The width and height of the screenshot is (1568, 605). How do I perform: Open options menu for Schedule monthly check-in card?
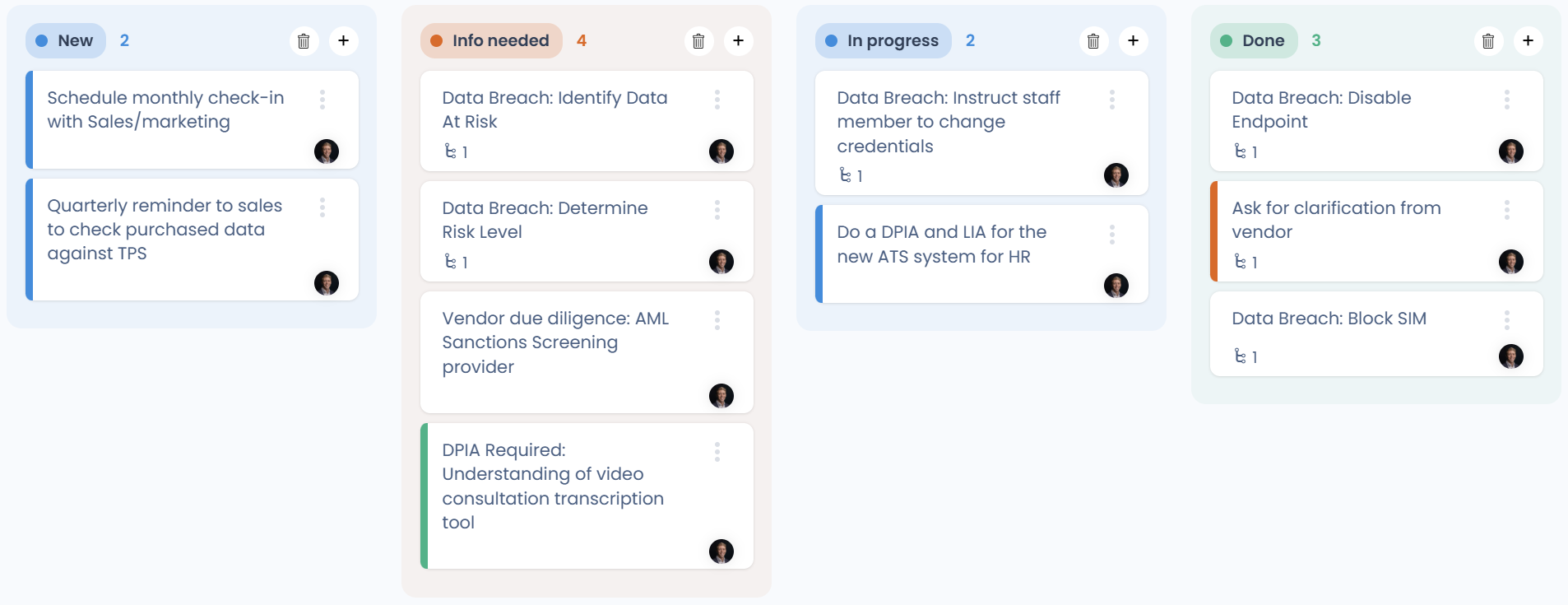[322, 100]
